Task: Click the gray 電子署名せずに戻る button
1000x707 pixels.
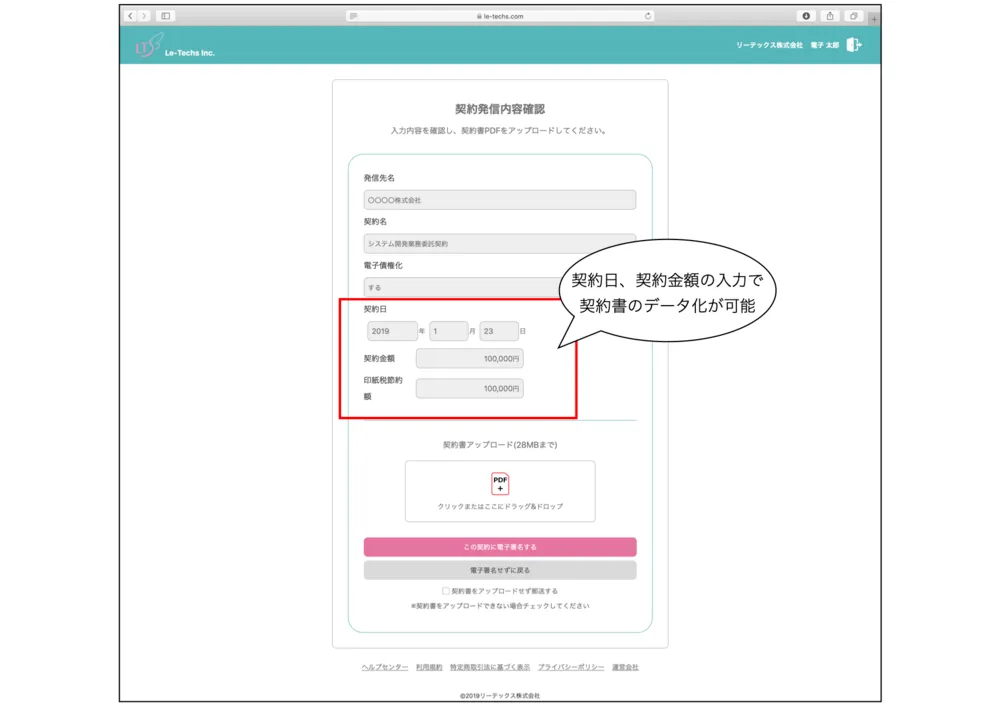Action: (x=500, y=570)
